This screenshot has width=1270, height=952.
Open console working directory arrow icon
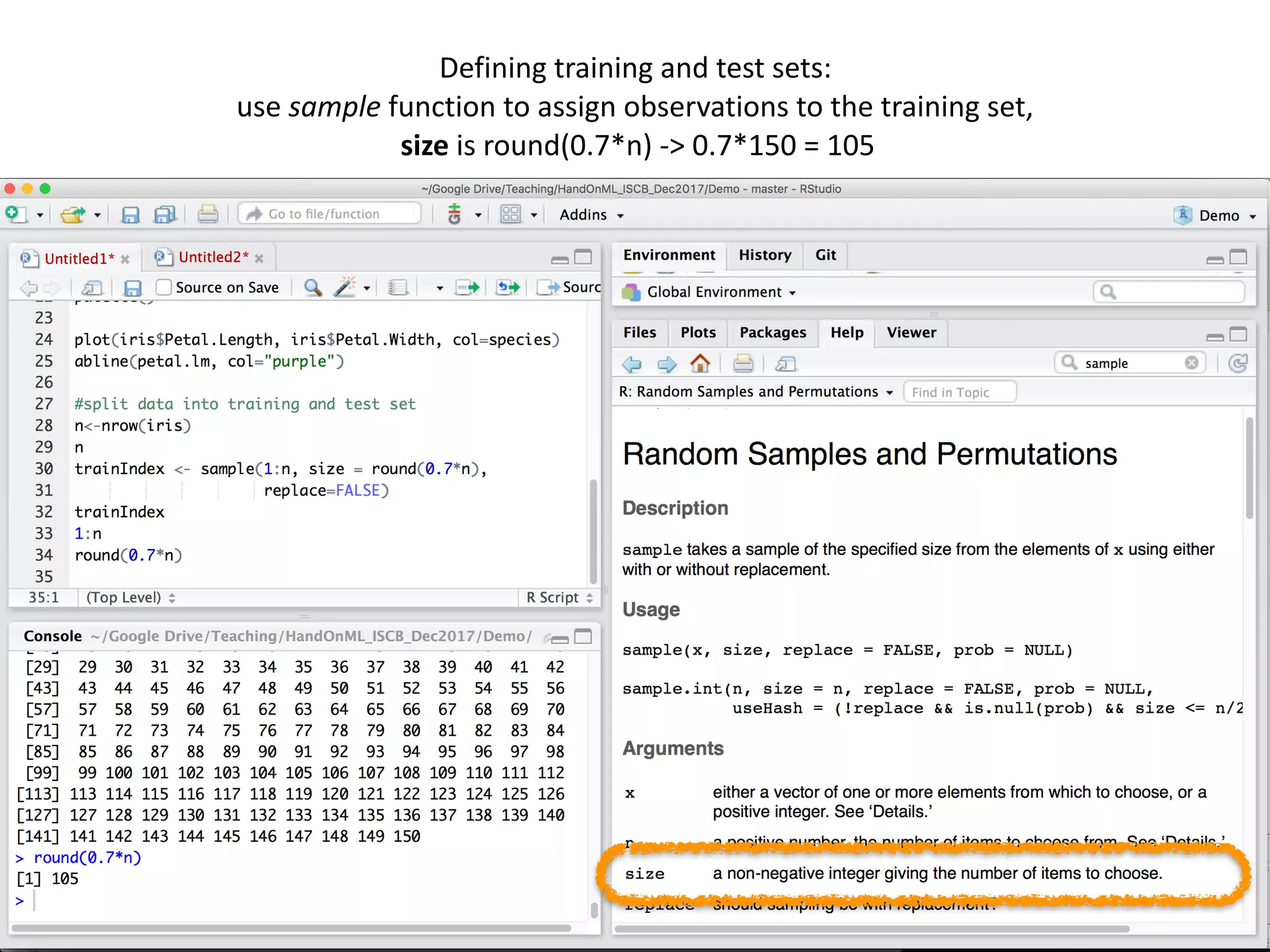[548, 637]
